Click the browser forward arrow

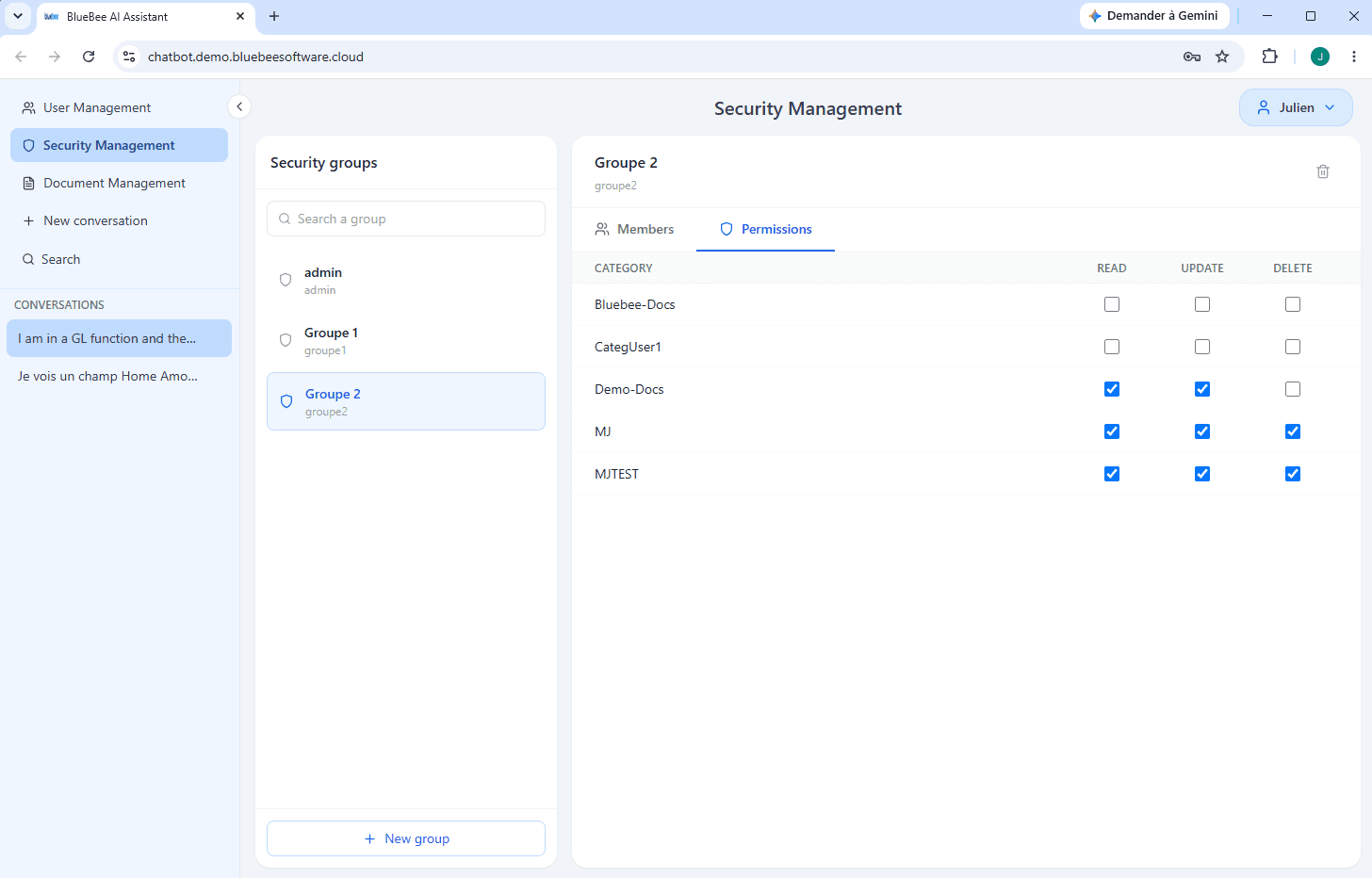click(55, 57)
